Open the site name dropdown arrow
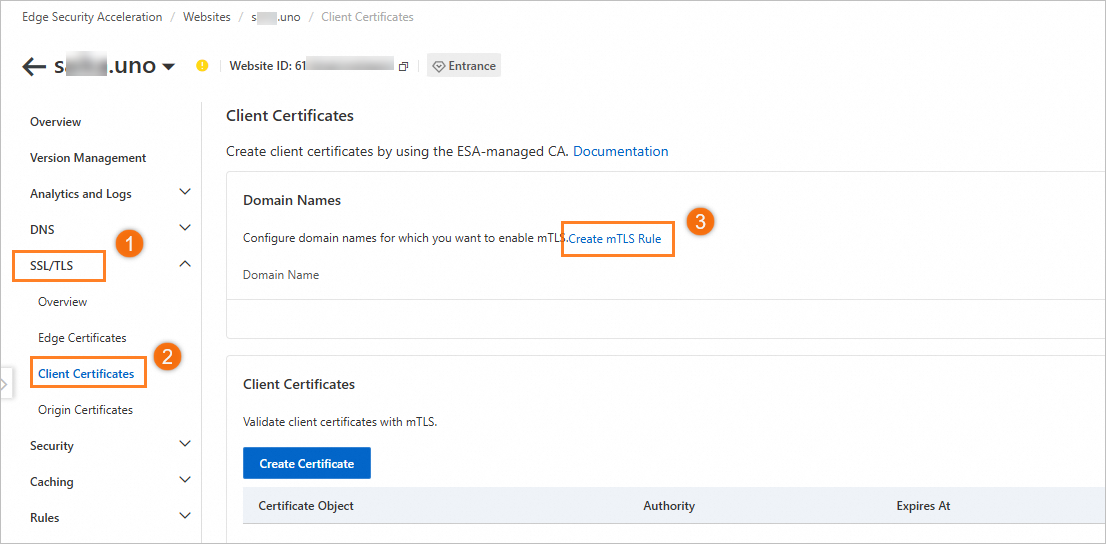 point(168,67)
